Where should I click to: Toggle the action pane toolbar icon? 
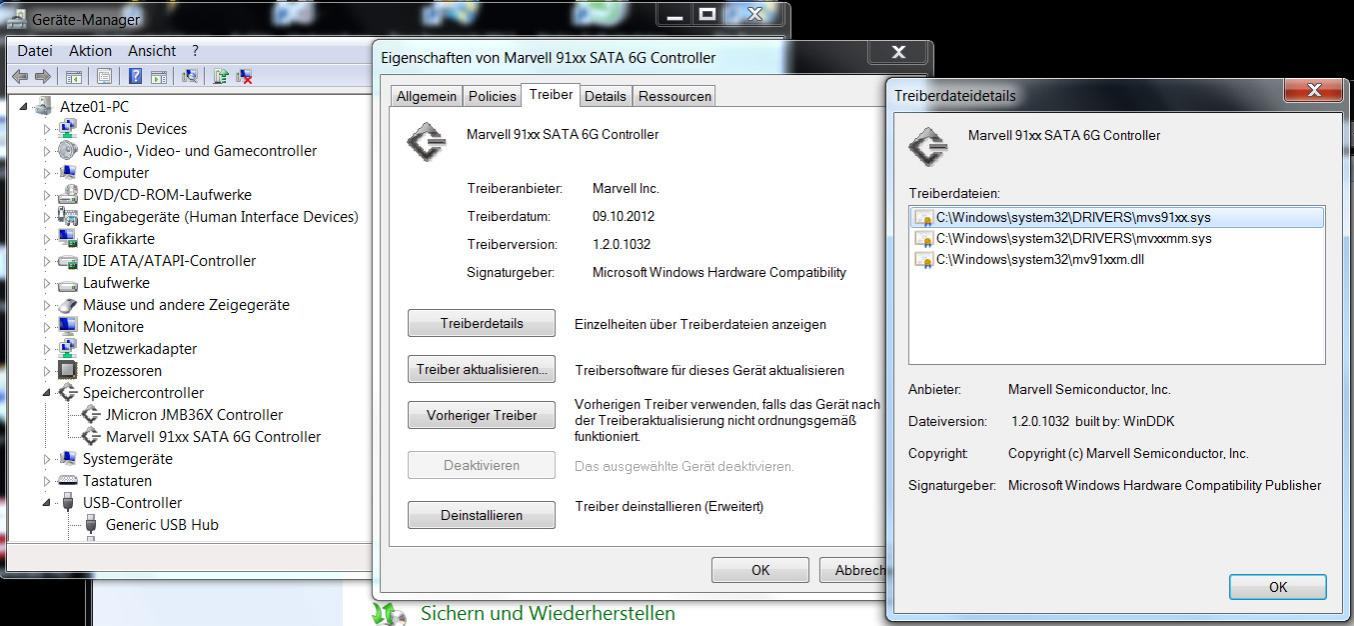158,76
